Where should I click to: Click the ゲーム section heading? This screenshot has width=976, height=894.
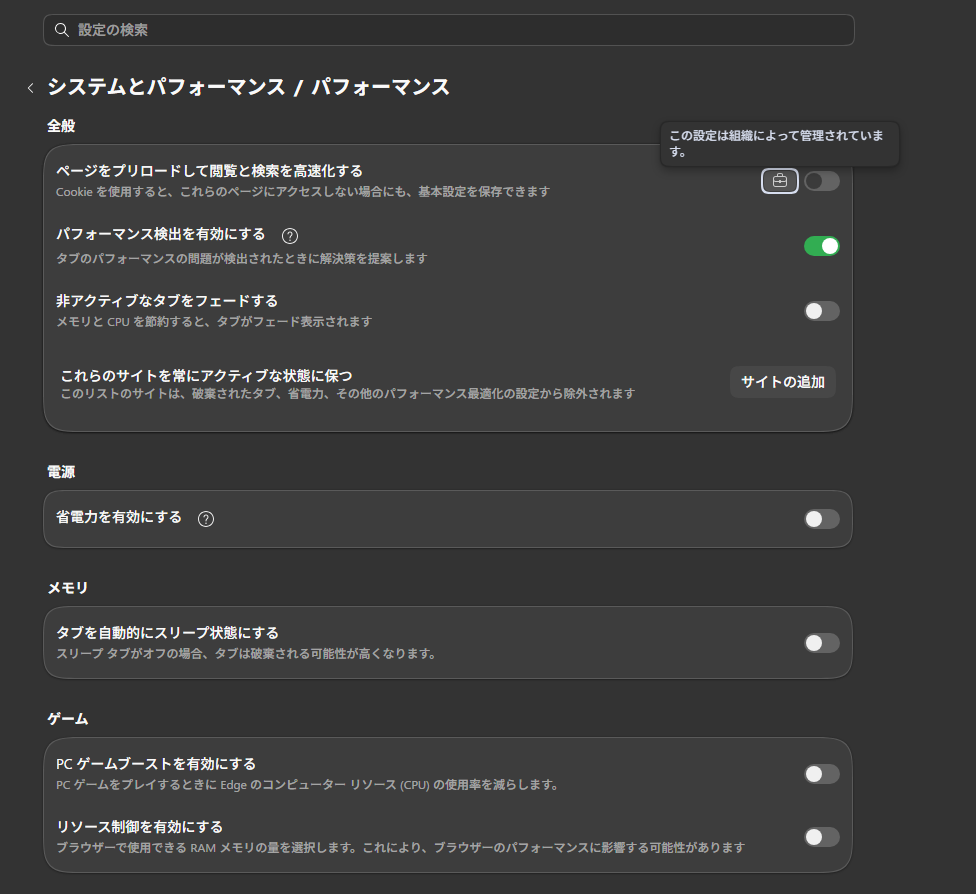pyautogui.click(x=68, y=718)
